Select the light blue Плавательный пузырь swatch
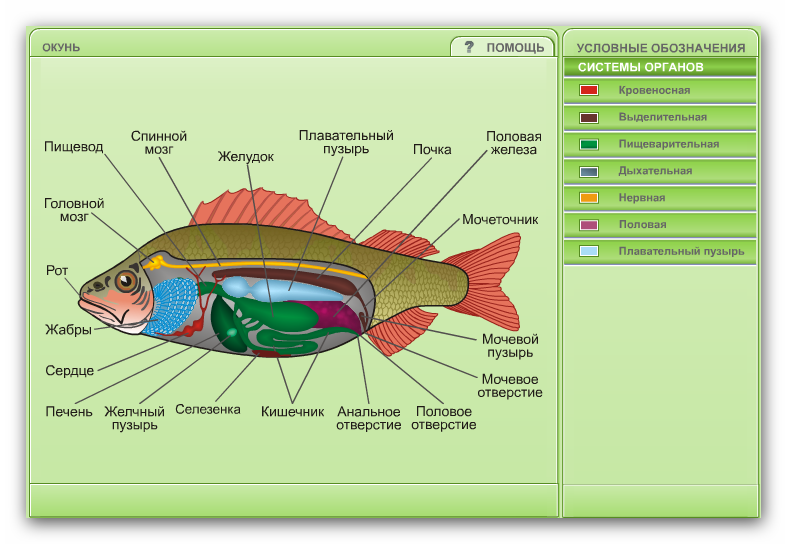Viewport: 787px width, 544px height. coord(589,251)
